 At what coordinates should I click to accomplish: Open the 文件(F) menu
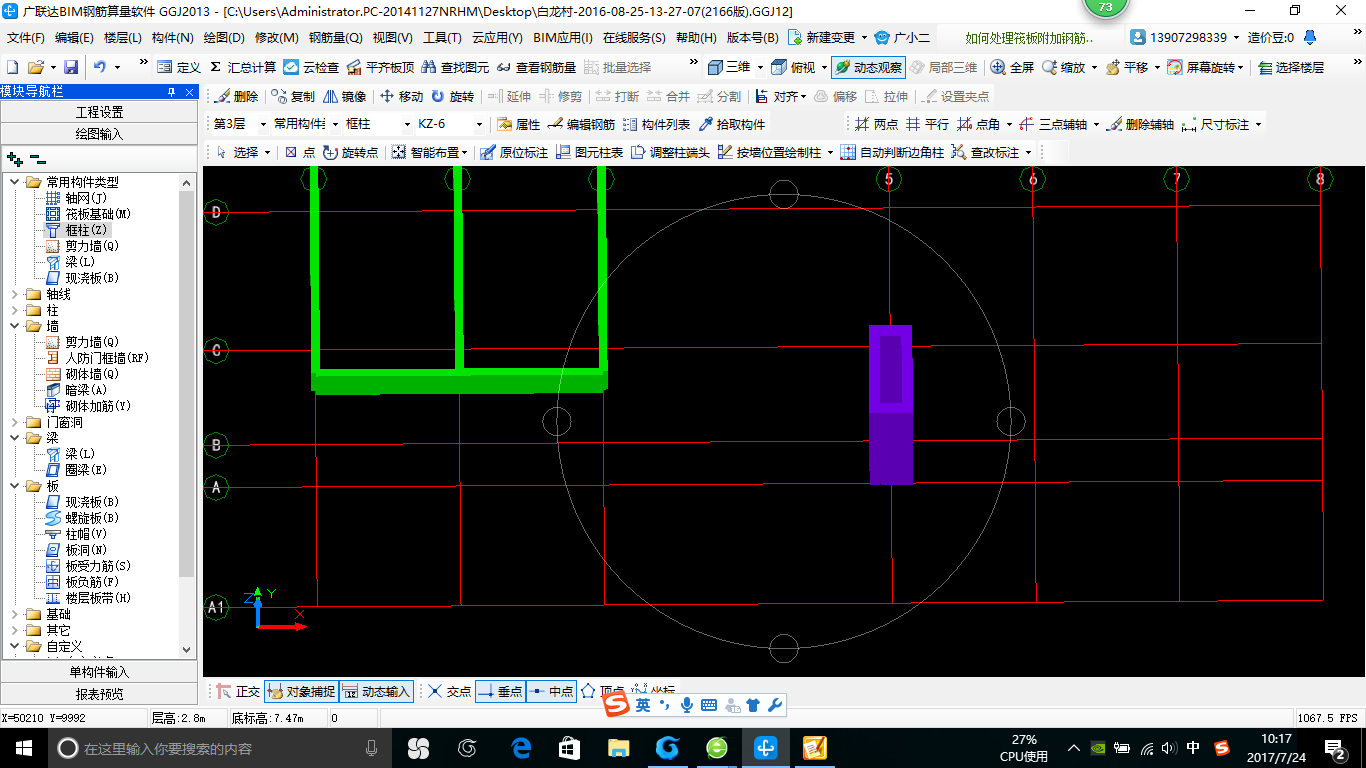tap(26, 38)
